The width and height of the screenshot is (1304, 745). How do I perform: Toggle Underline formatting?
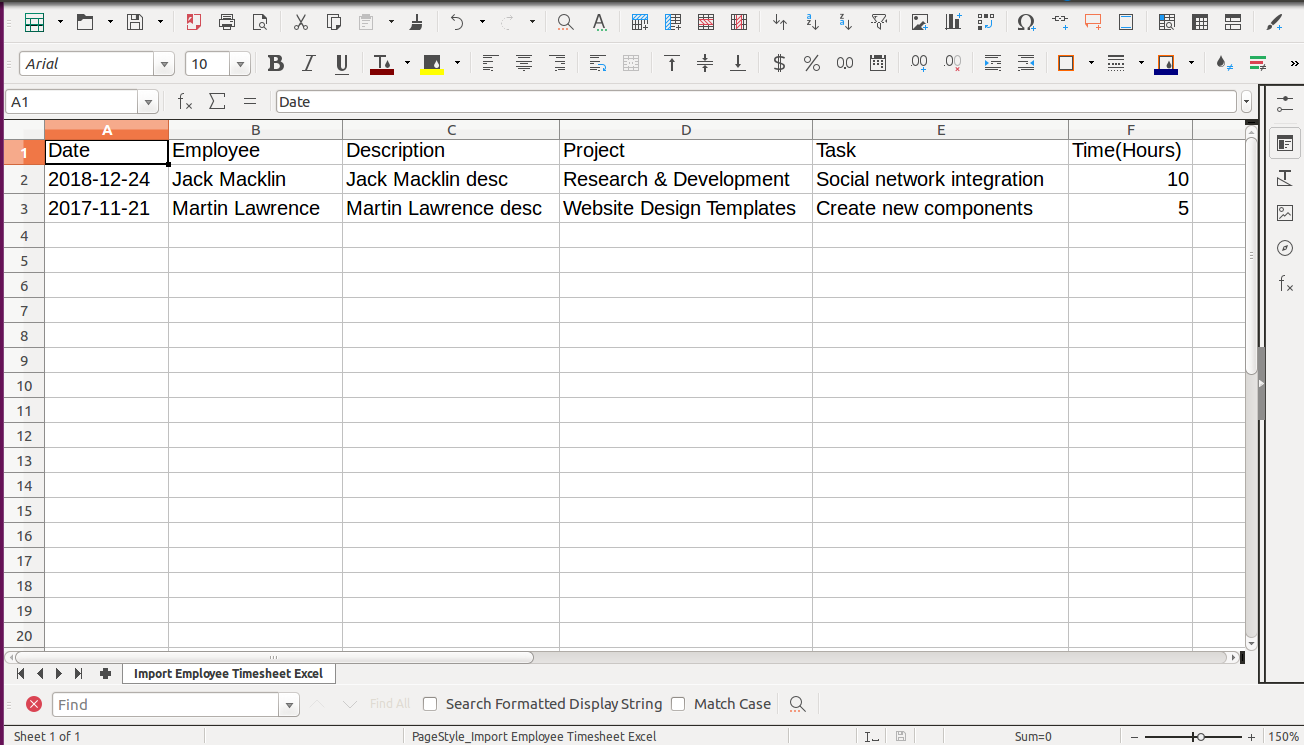point(342,64)
